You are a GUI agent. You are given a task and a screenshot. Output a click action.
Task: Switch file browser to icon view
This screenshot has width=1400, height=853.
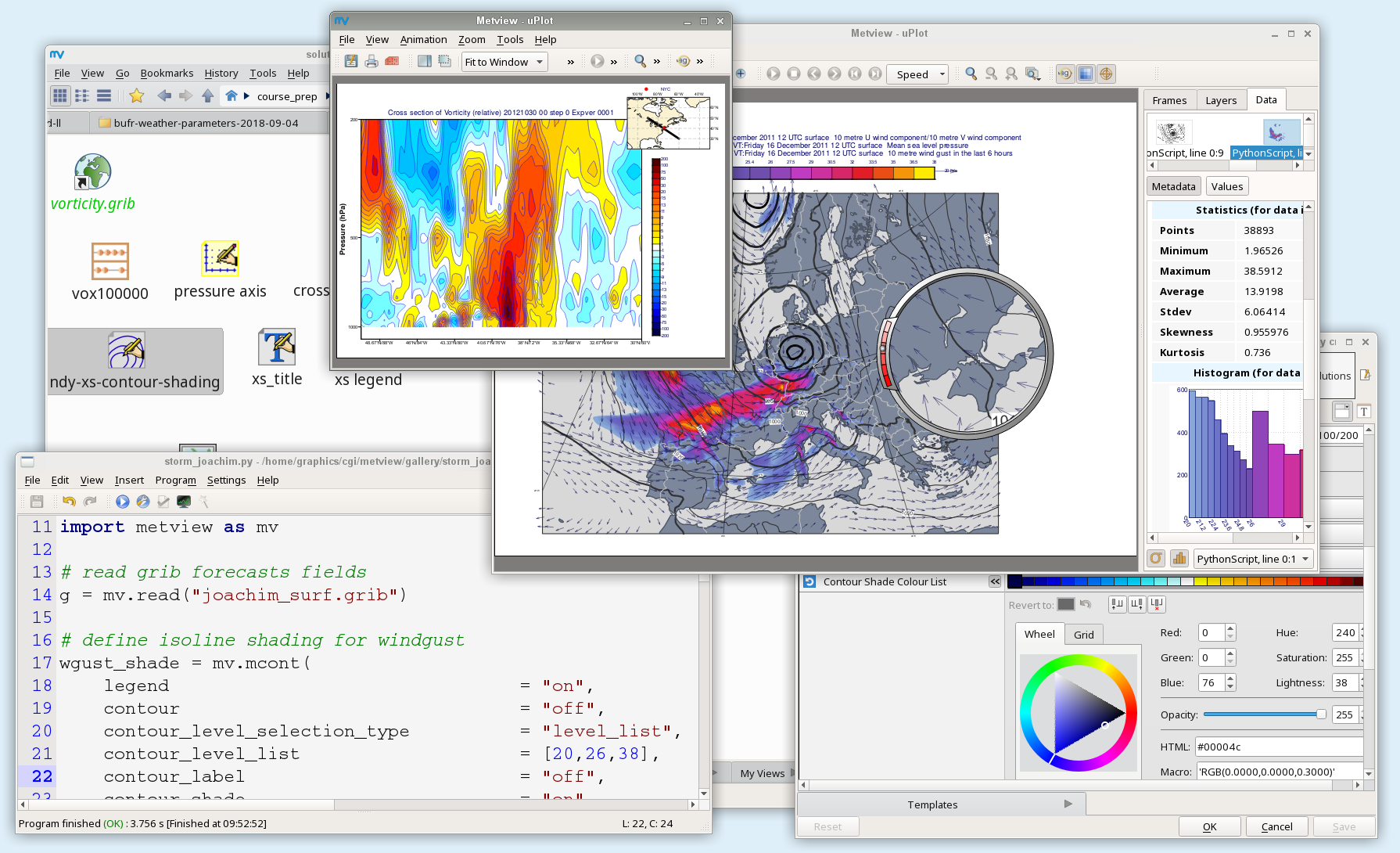[x=60, y=95]
